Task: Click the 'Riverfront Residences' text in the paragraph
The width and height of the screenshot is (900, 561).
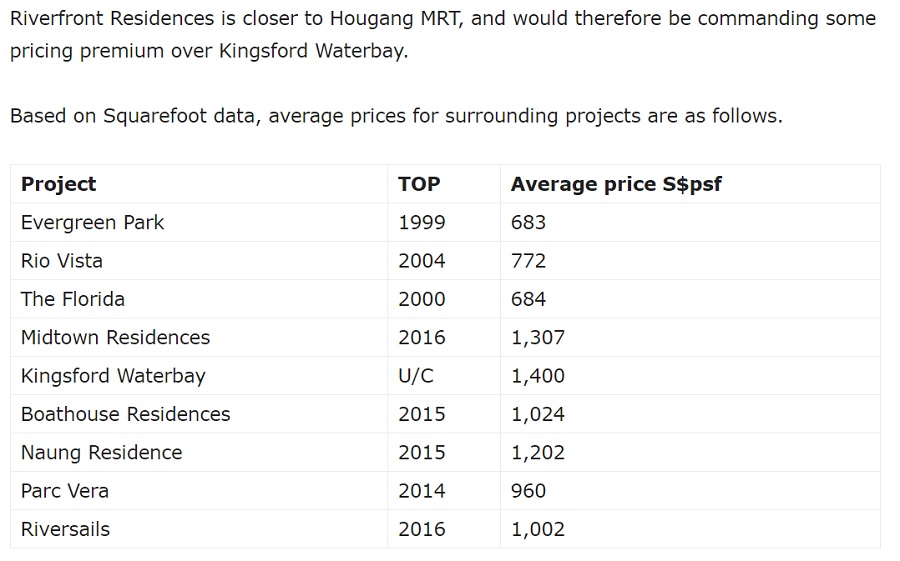Action: pos(112,19)
